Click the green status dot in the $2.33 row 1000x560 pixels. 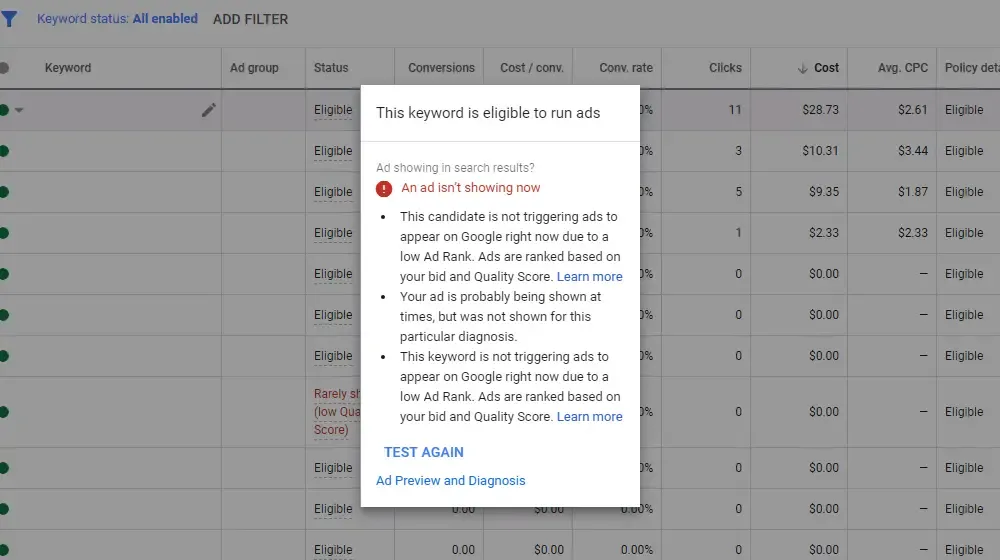point(4,233)
